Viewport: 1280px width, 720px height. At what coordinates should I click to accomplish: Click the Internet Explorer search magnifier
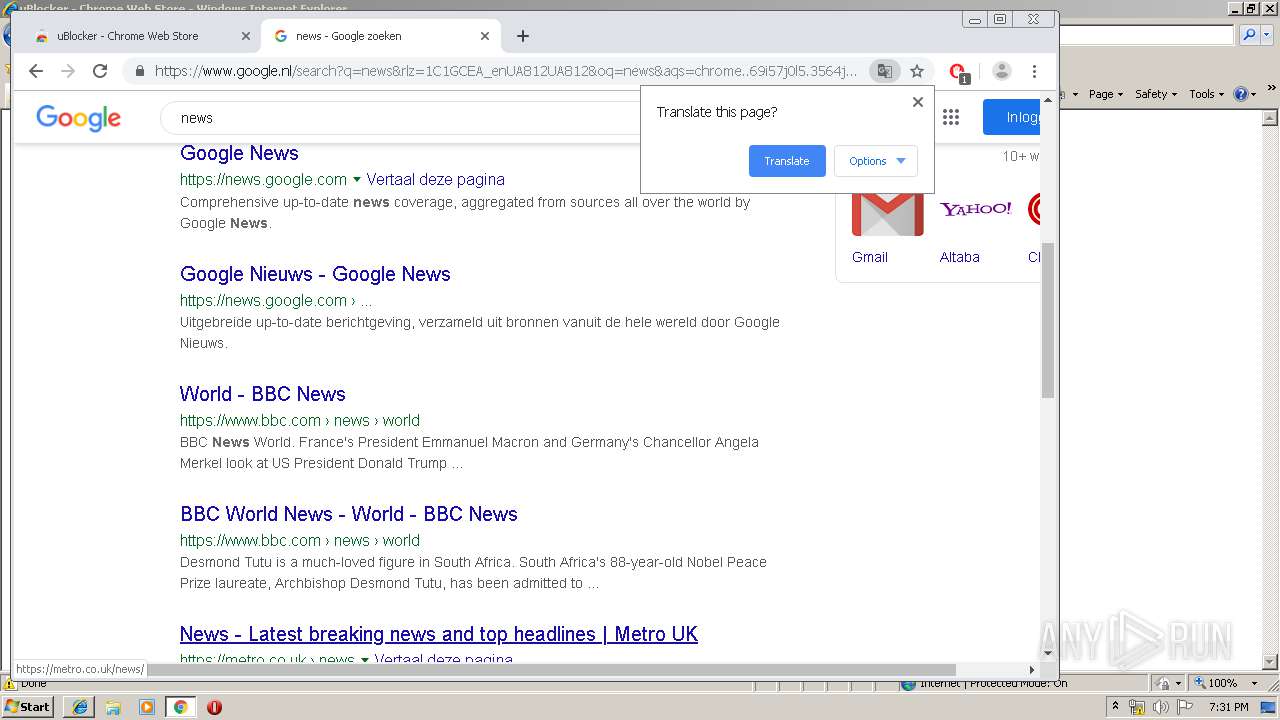click(x=1247, y=35)
